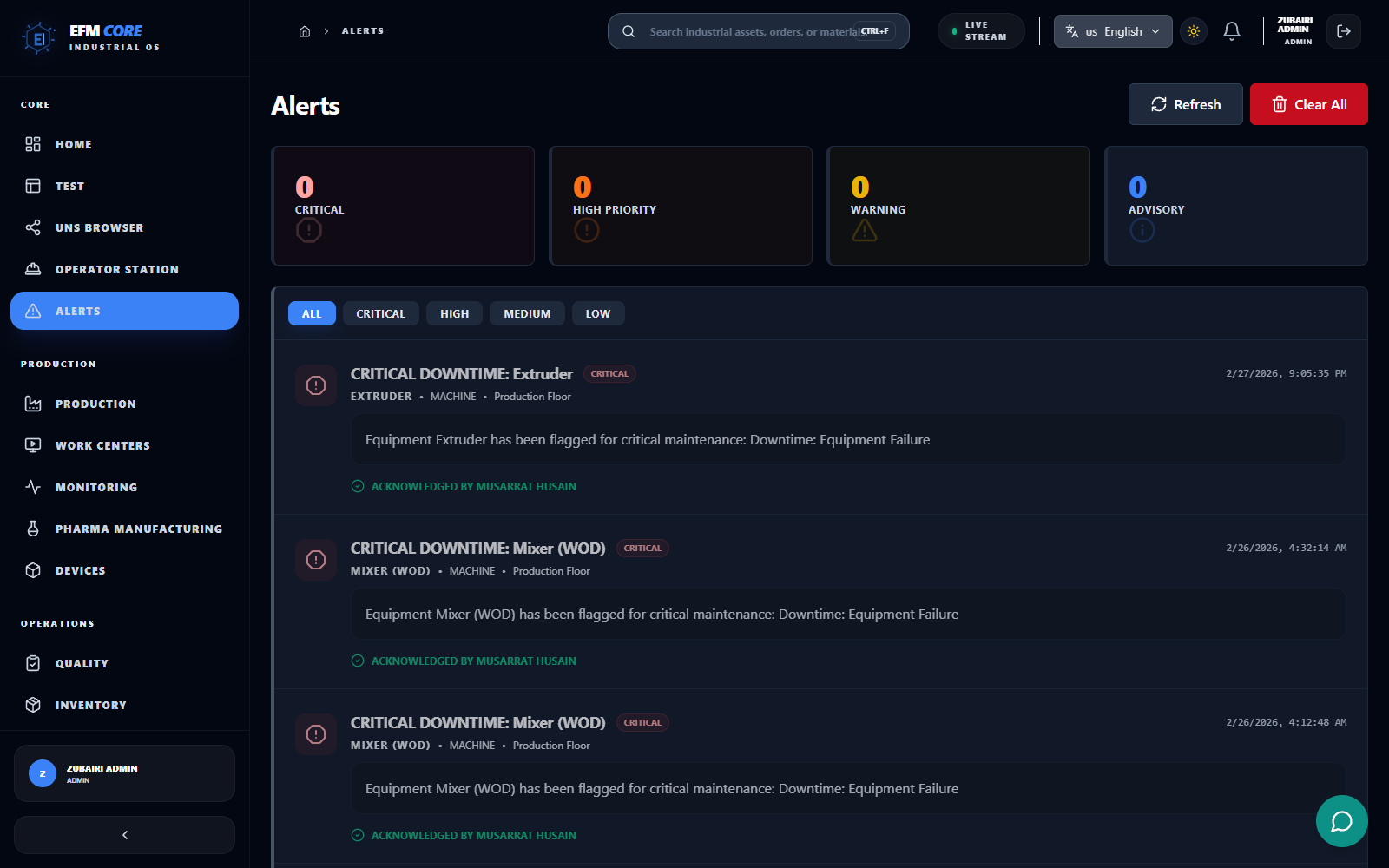Select the MEDIUM severity filter
Image resolution: width=1389 pixels, height=868 pixels.
(527, 313)
